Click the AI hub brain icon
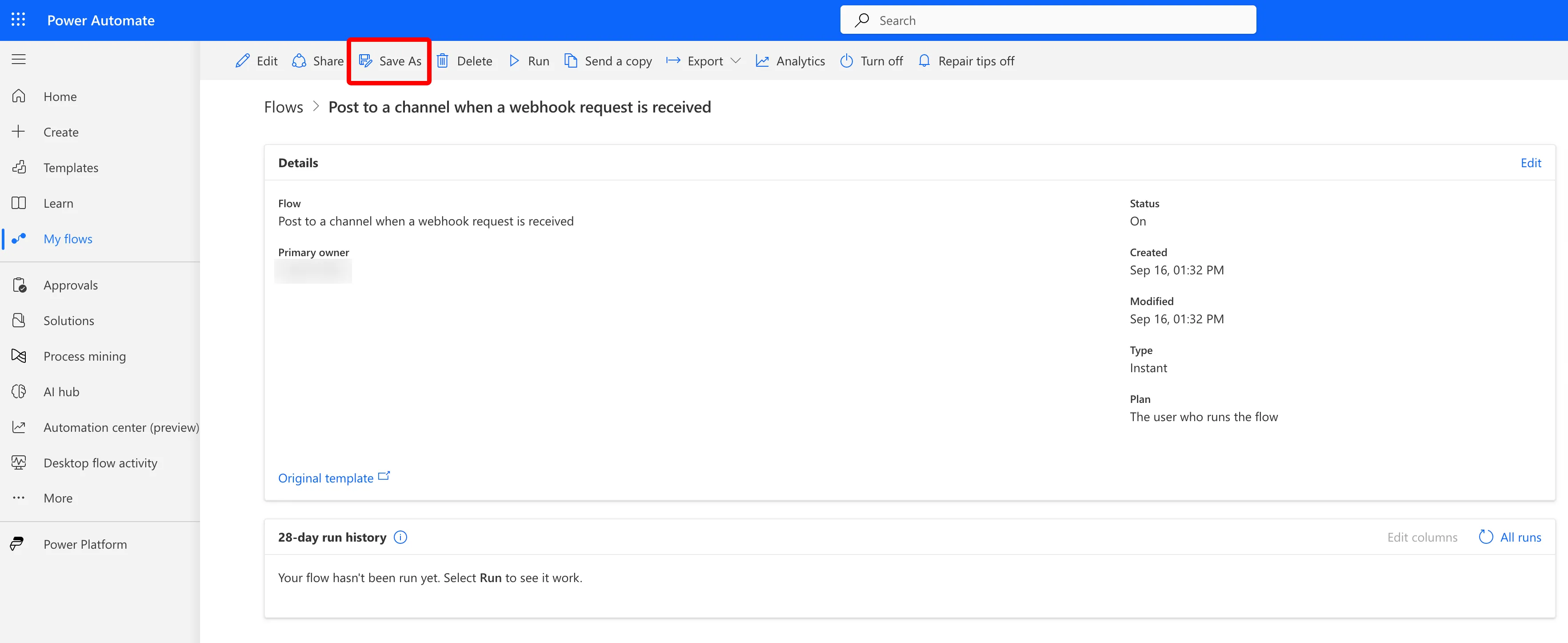Viewport: 1568px width, 643px height. (19, 391)
